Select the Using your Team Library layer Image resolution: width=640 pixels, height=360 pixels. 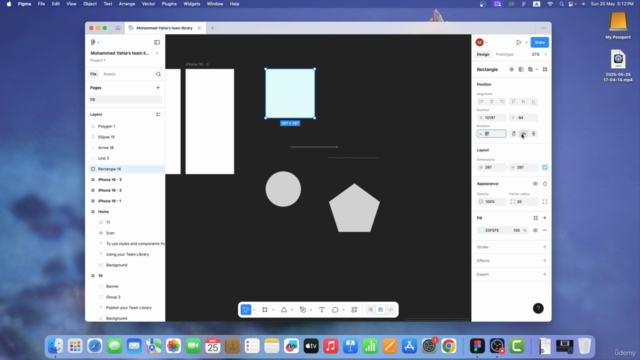coord(127,254)
